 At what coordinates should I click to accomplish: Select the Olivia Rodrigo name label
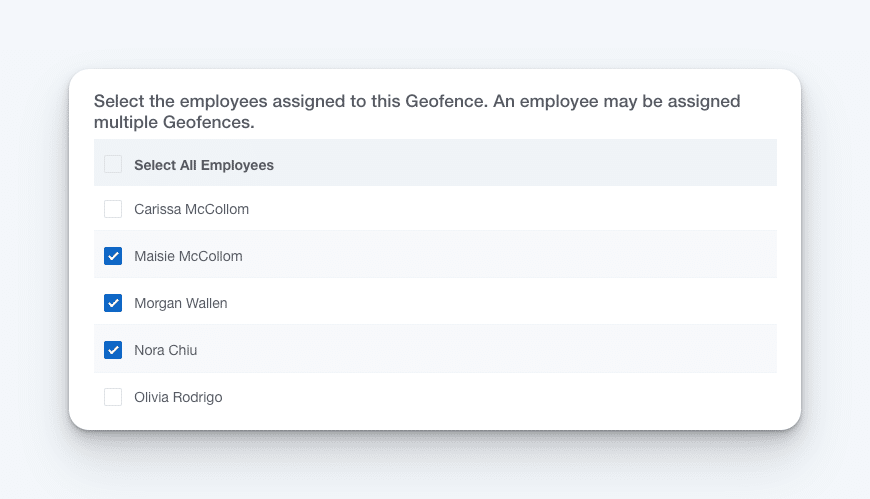click(178, 397)
